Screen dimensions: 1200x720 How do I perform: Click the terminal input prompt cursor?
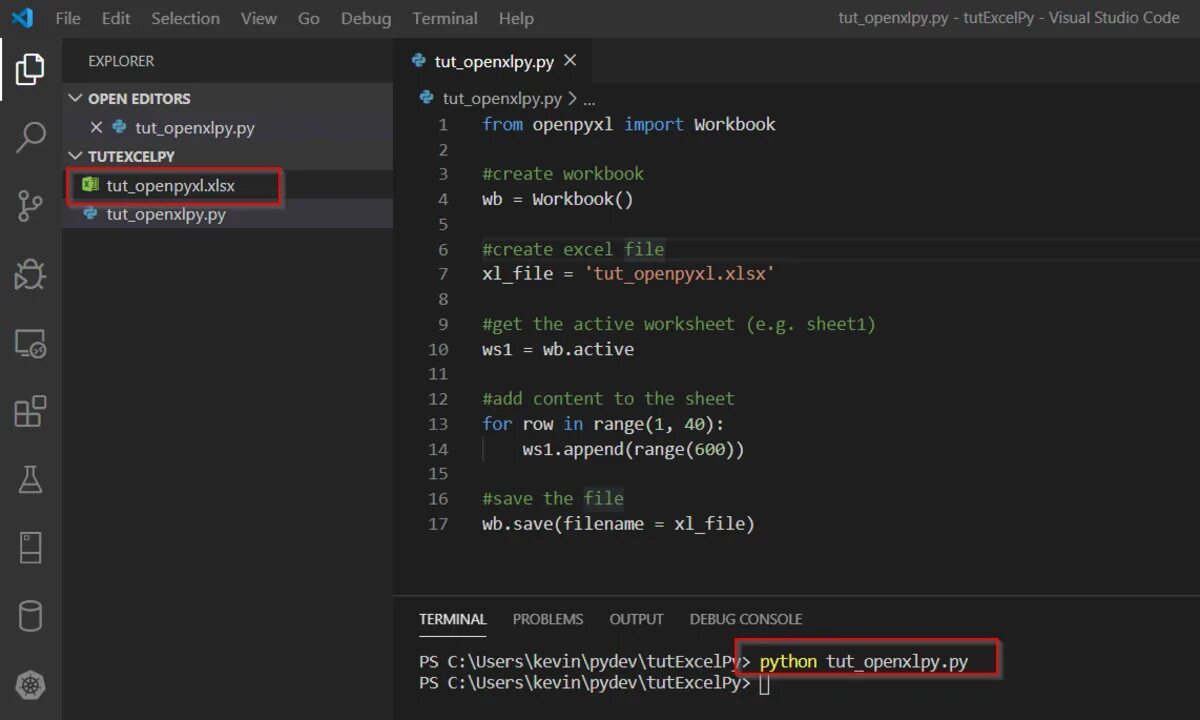tap(765, 685)
